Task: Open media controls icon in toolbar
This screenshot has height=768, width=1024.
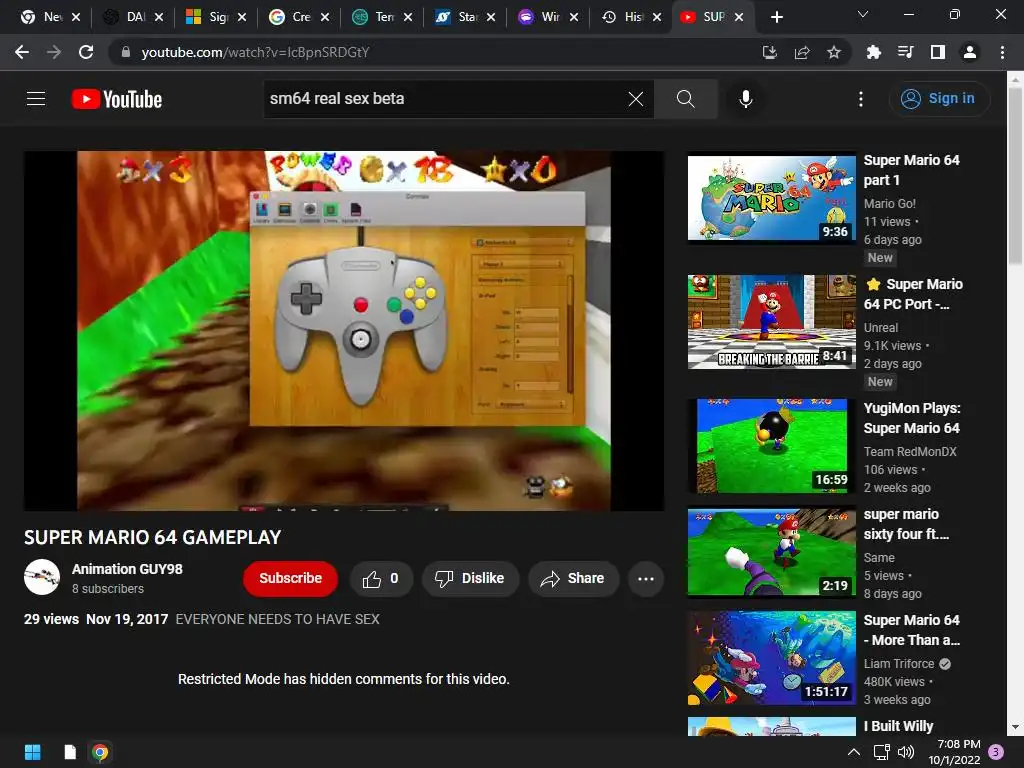Action: [x=906, y=52]
